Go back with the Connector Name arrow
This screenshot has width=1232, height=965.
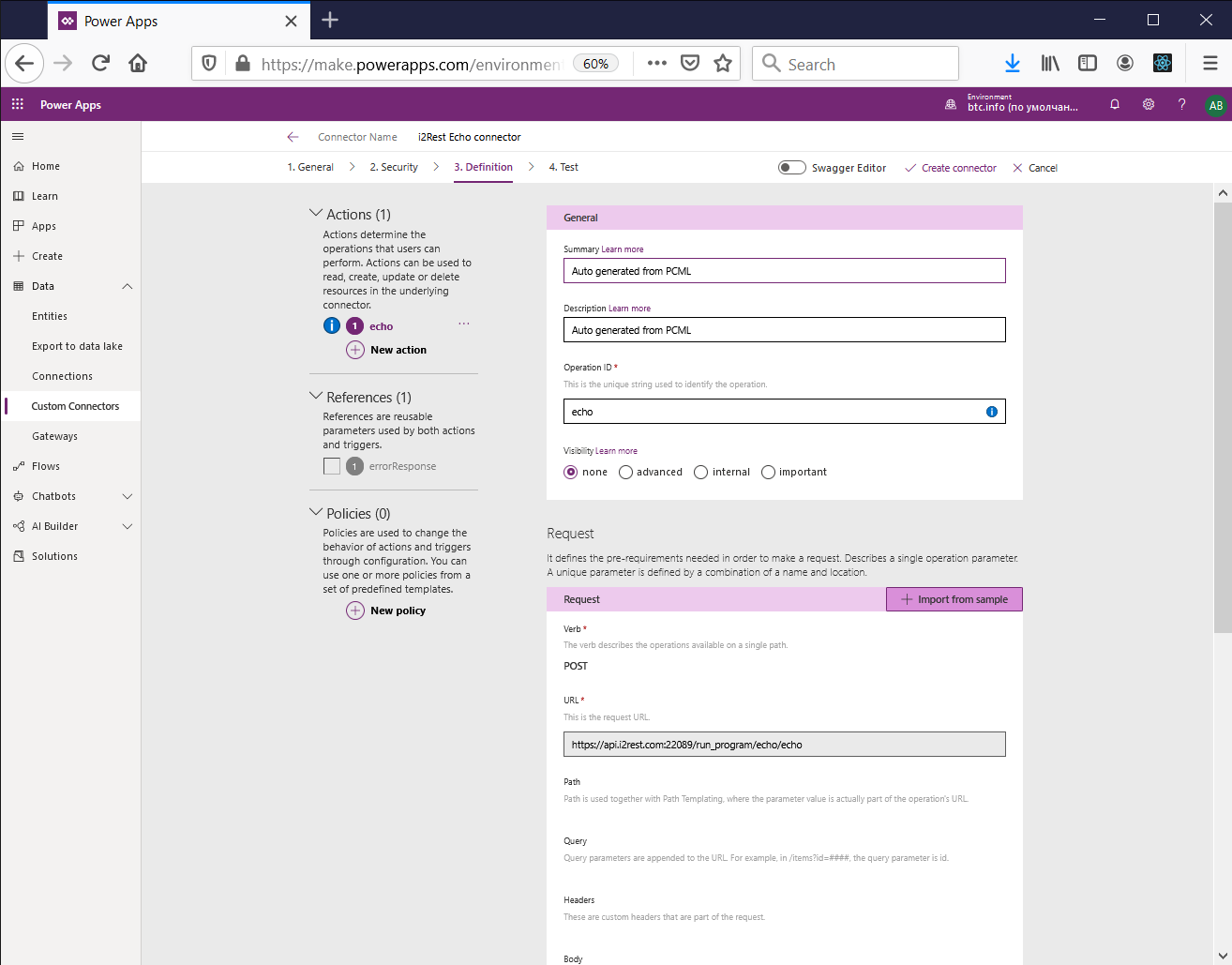293,137
